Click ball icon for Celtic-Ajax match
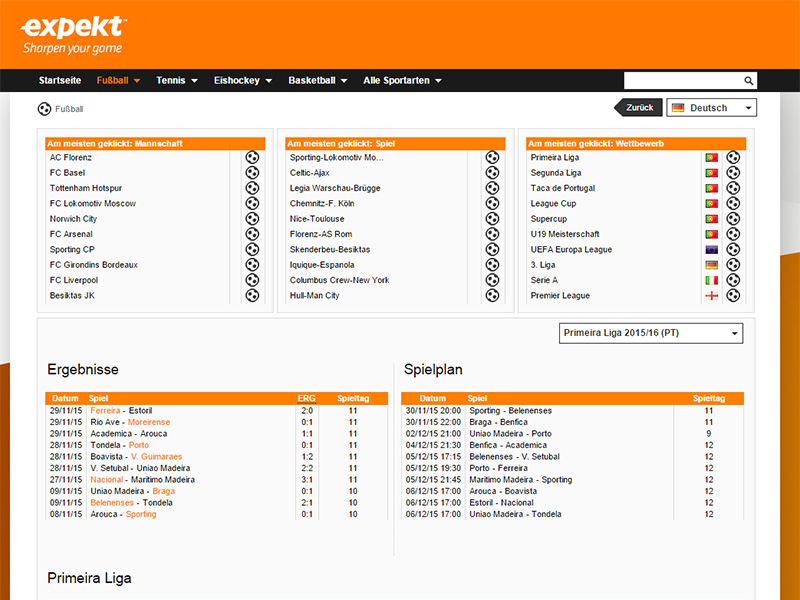 coord(492,172)
